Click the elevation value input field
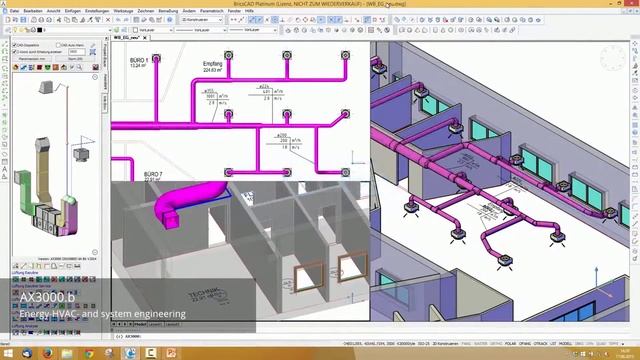 [x=77, y=52]
